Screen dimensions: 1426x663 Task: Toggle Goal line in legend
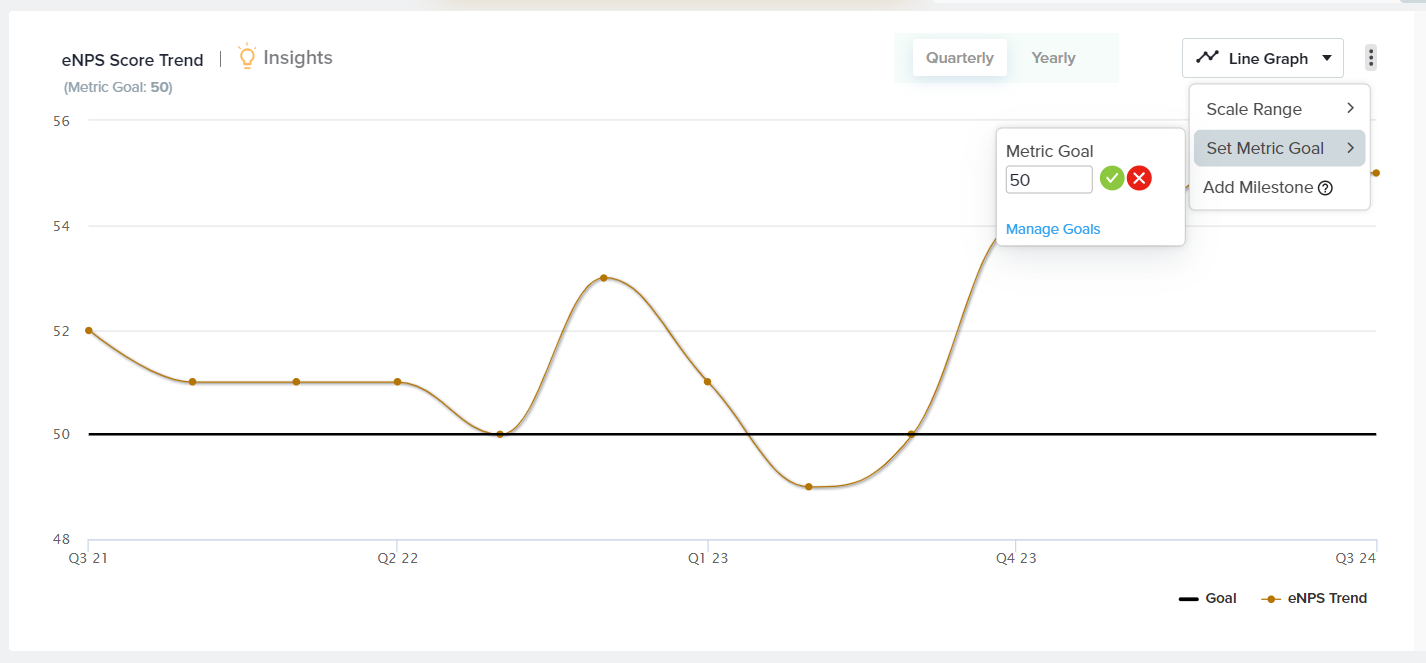click(1208, 598)
